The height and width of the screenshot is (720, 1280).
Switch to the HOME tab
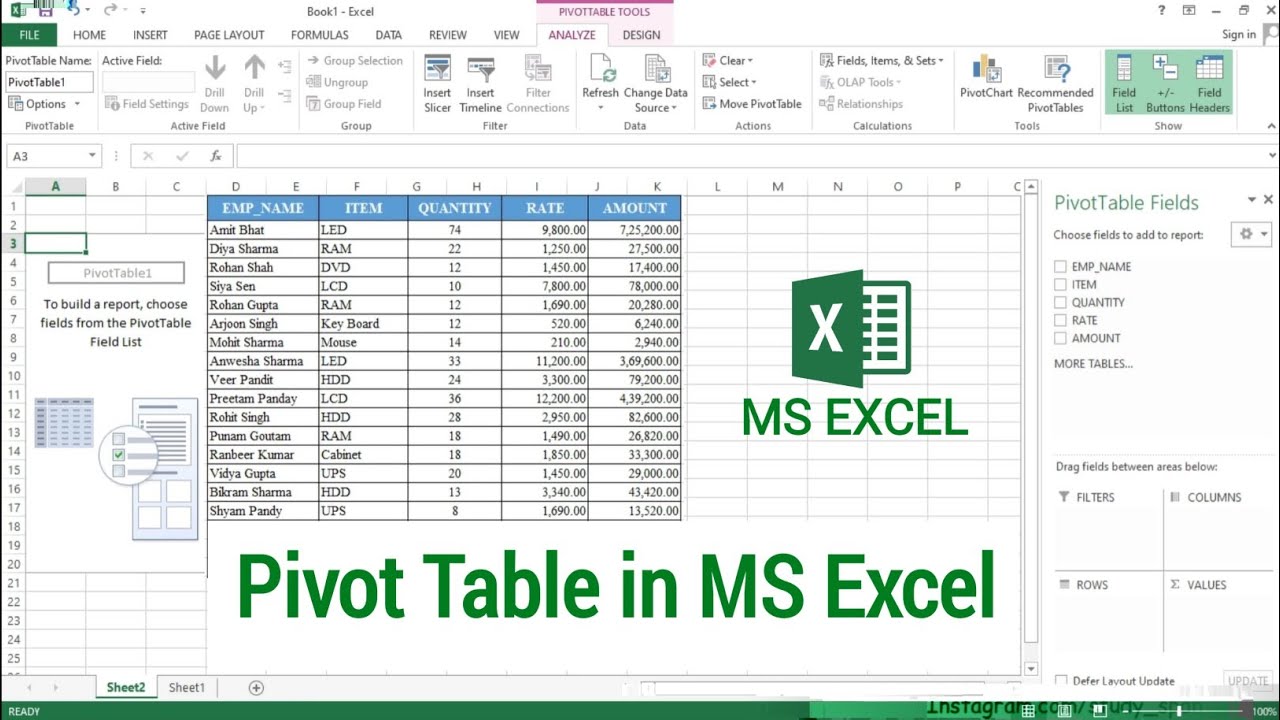89,35
